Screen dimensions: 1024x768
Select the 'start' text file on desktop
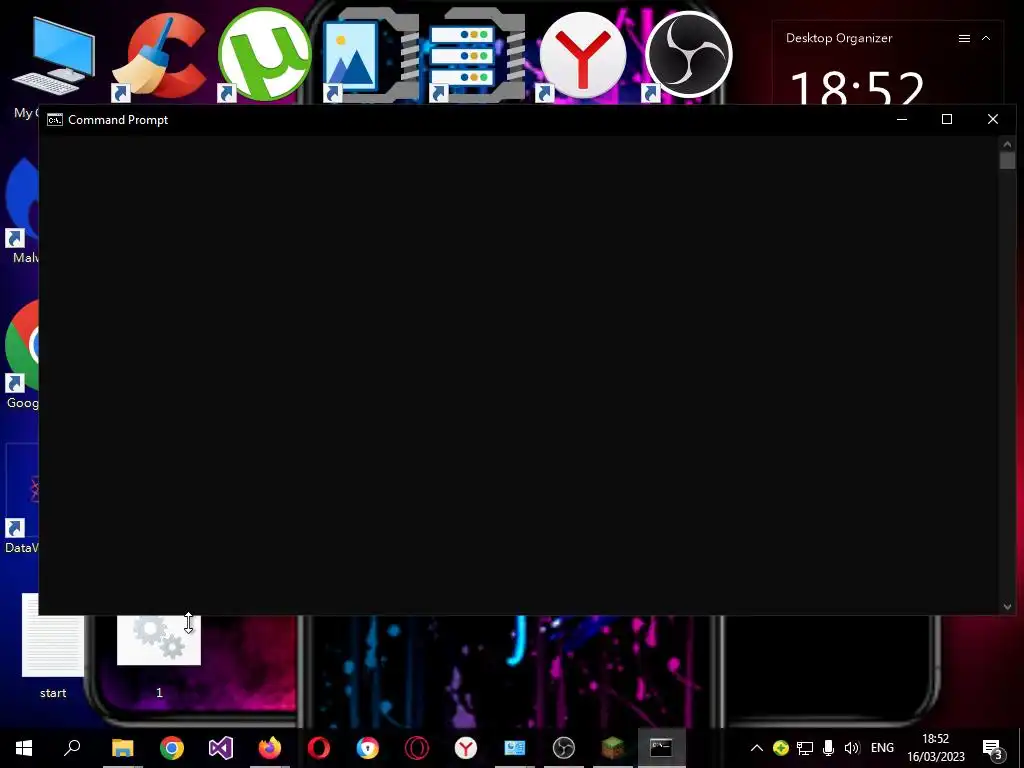click(x=53, y=645)
